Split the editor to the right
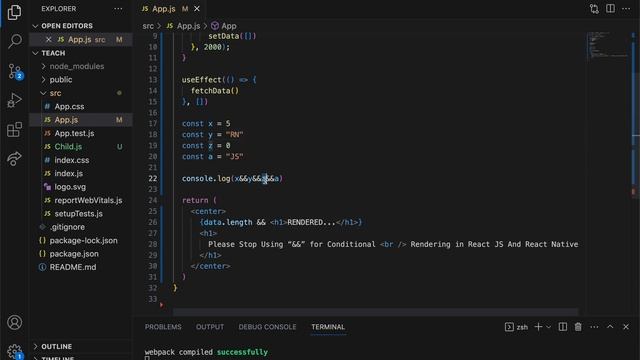This screenshot has height=360, width=640. [610, 9]
